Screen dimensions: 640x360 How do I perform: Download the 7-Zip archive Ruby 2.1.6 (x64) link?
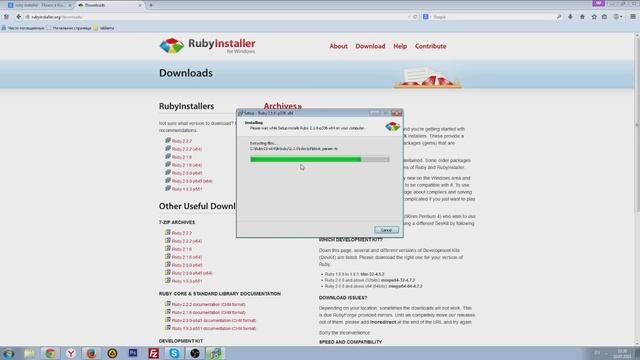187,257
